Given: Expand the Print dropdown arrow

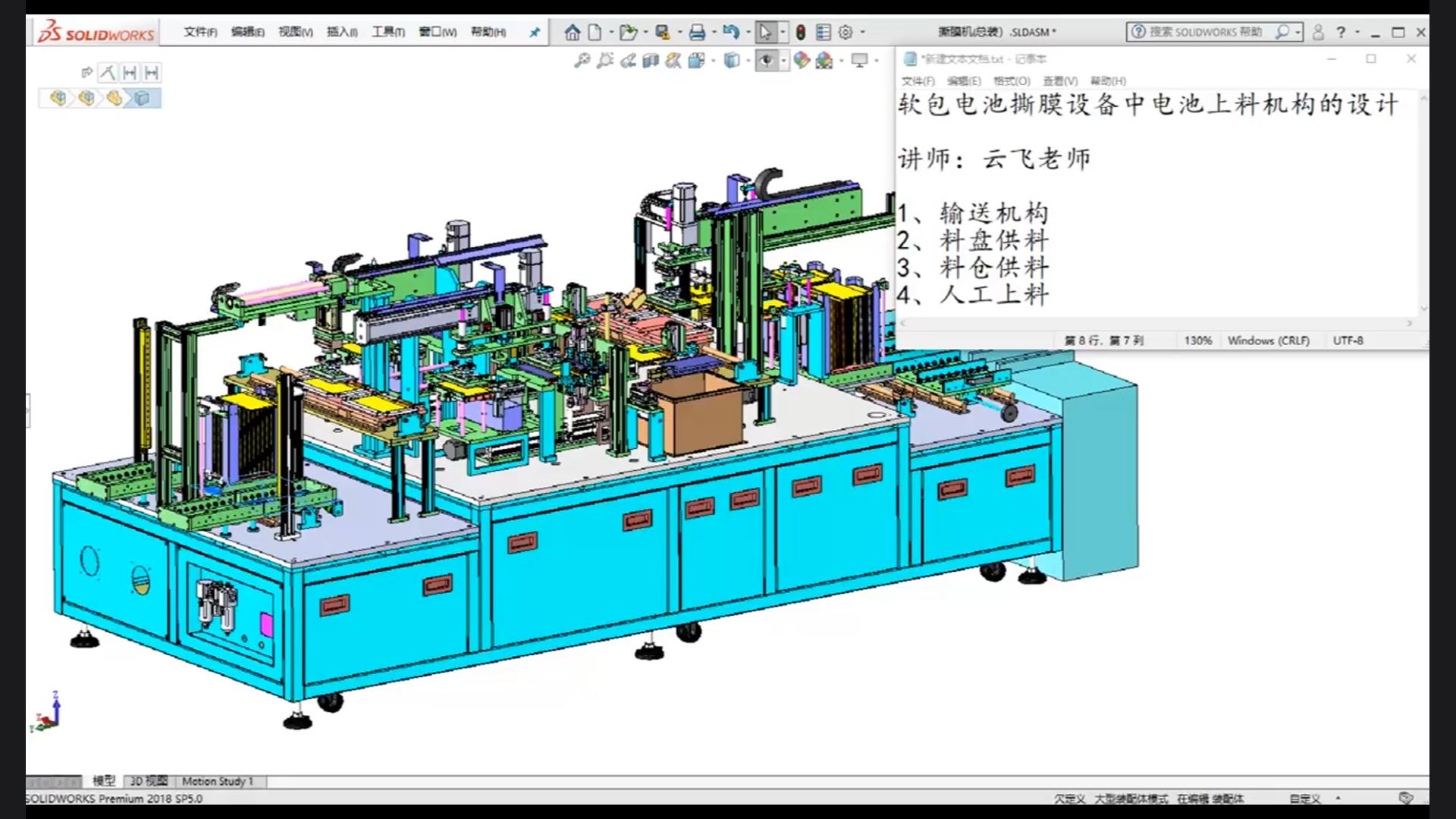Looking at the screenshot, I should point(714,32).
